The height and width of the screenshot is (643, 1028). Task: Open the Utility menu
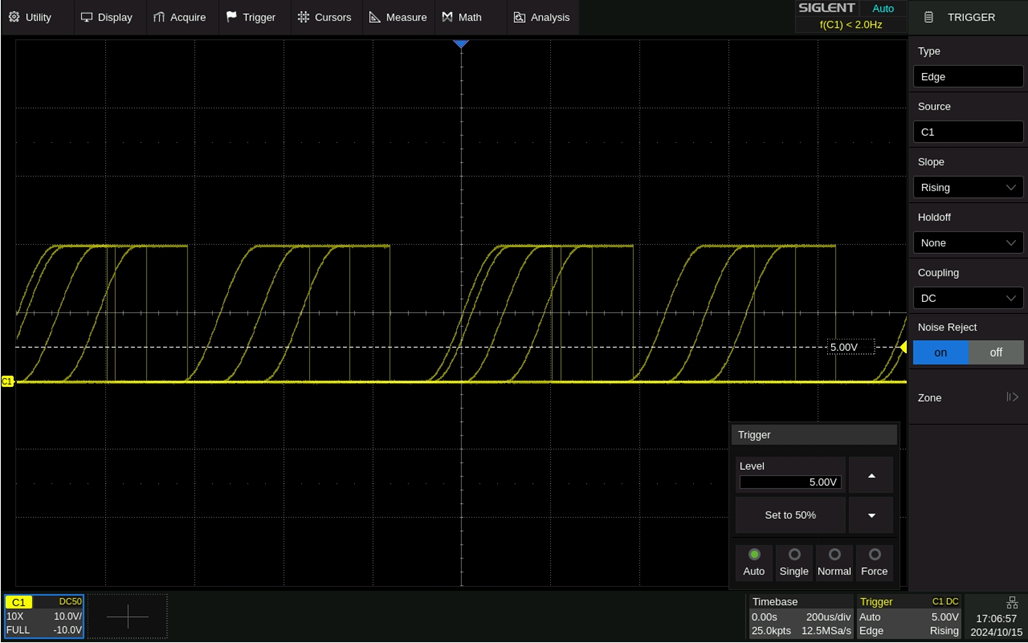pyautogui.click(x=30, y=17)
